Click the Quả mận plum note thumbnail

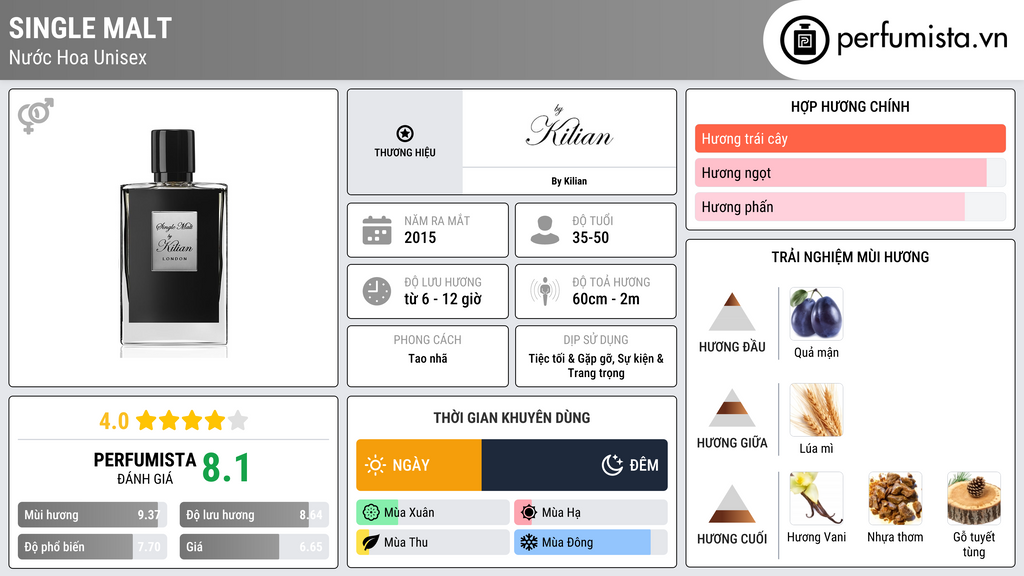tap(816, 314)
